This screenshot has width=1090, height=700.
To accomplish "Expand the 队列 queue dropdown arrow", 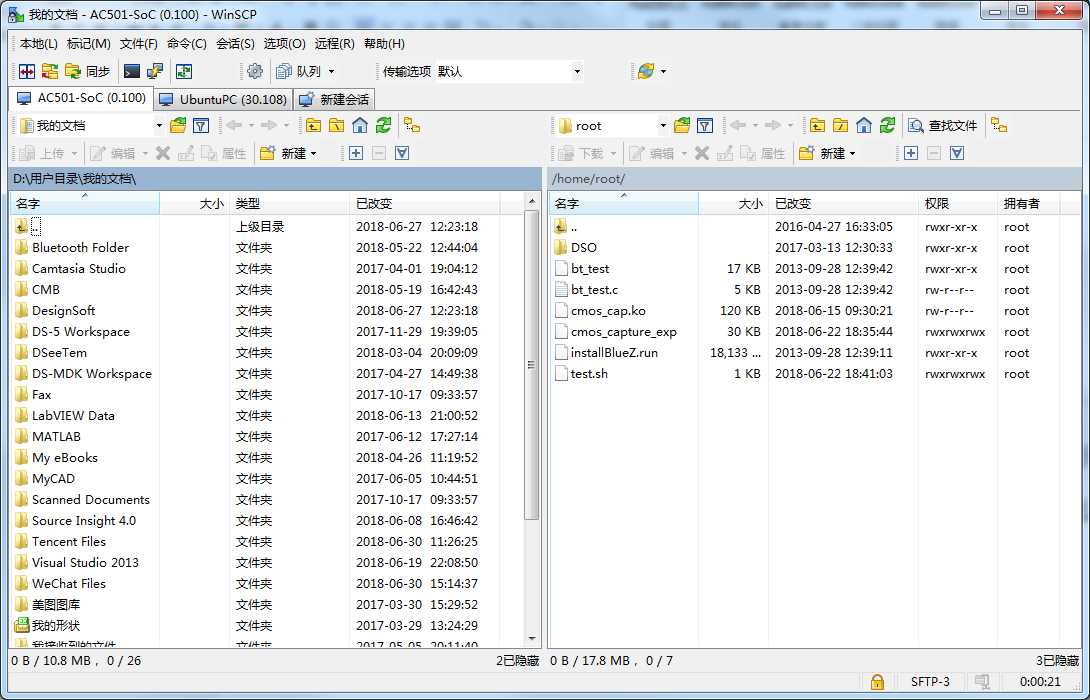I will pyautogui.click(x=332, y=71).
